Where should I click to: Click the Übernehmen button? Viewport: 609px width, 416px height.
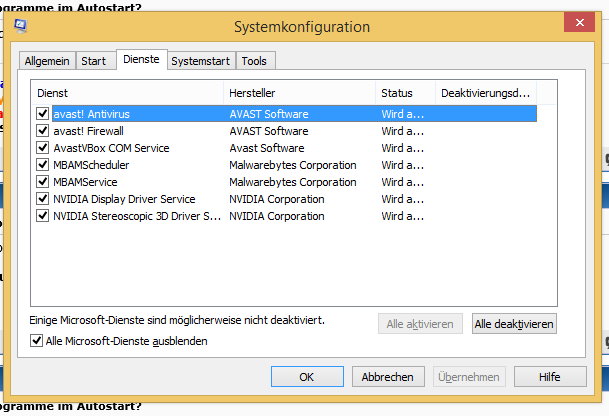(x=469, y=376)
